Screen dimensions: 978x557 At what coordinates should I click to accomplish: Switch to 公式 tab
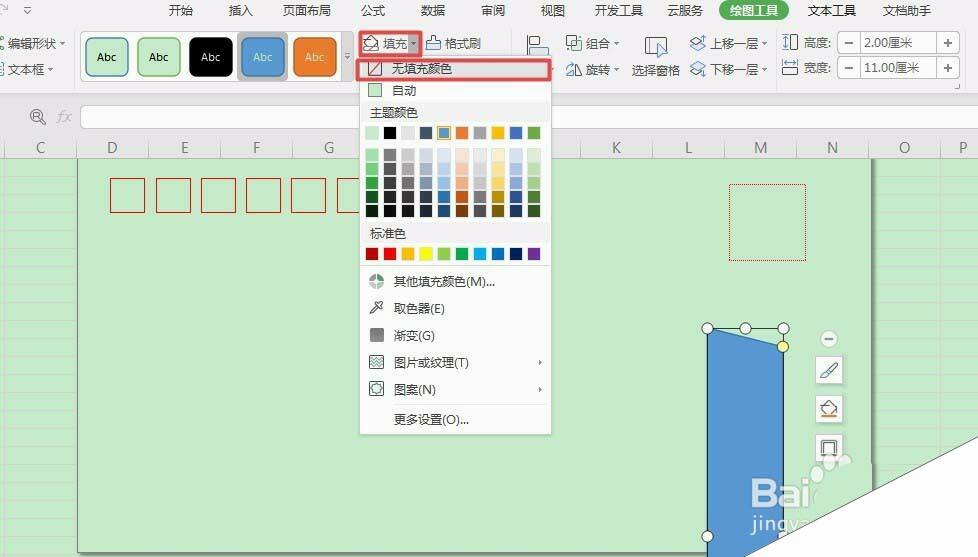[x=373, y=11]
